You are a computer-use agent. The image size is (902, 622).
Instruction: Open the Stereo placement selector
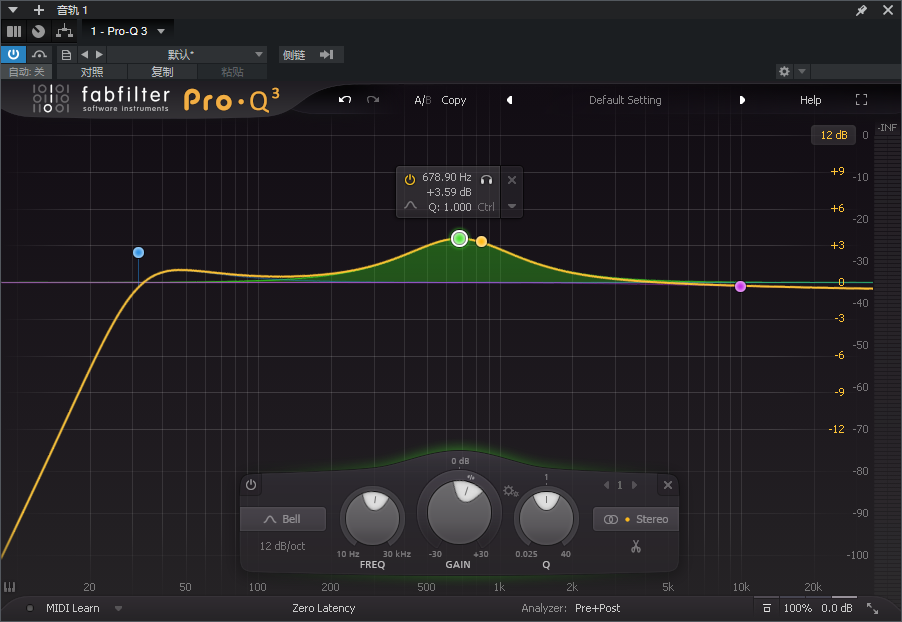point(636,519)
